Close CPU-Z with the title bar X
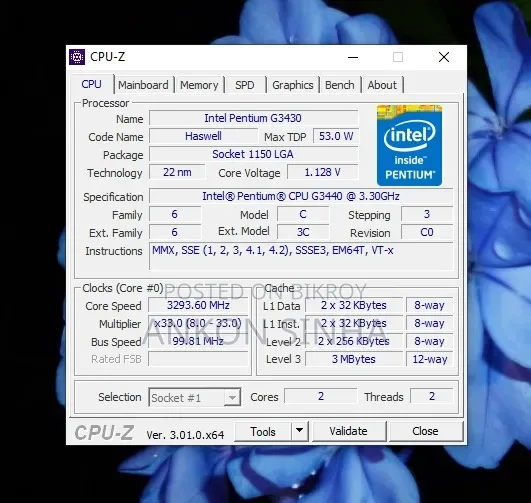Viewport: 531px width, 503px height. (x=444, y=57)
